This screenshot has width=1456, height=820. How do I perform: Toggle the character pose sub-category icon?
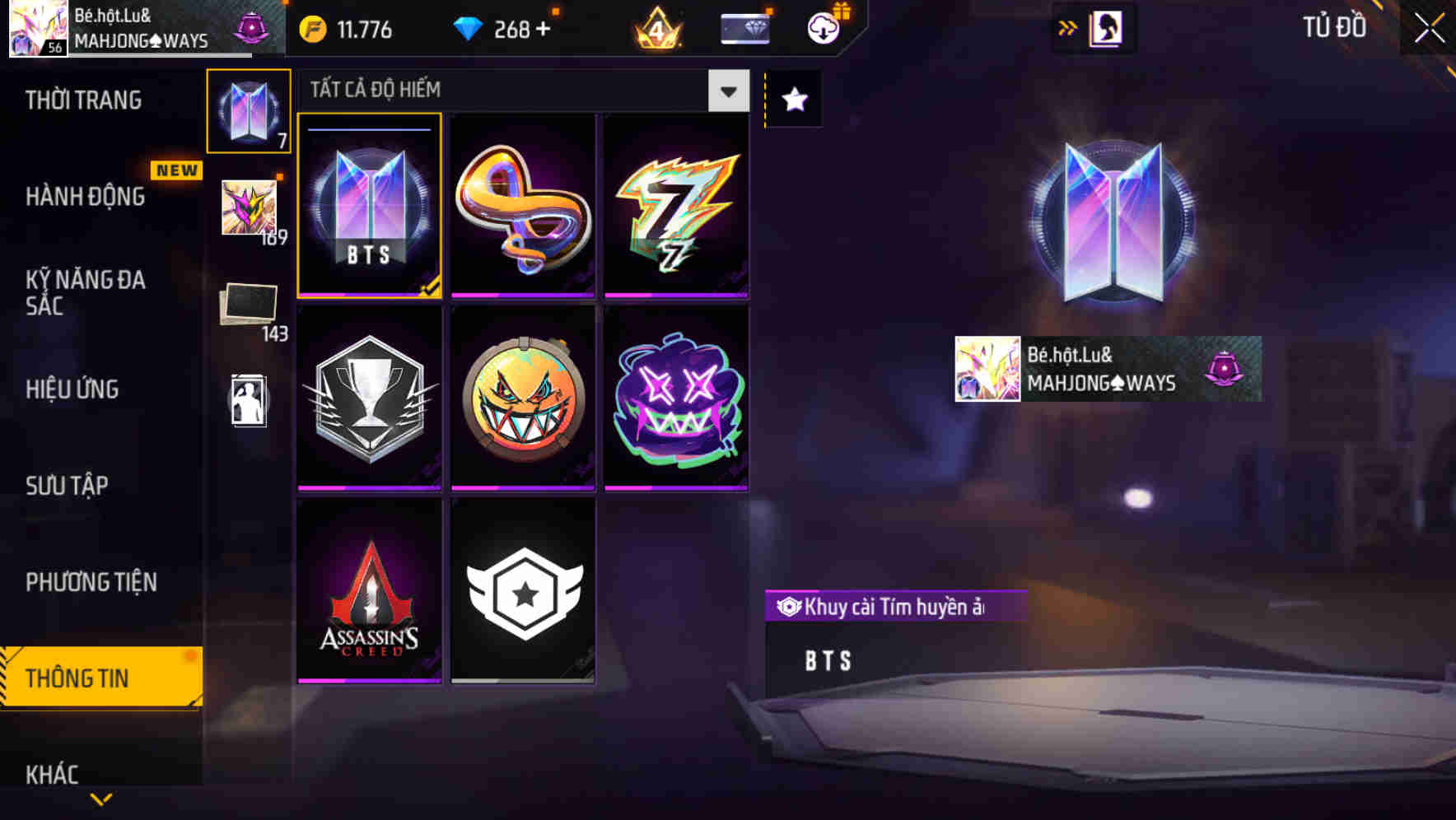click(x=249, y=401)
